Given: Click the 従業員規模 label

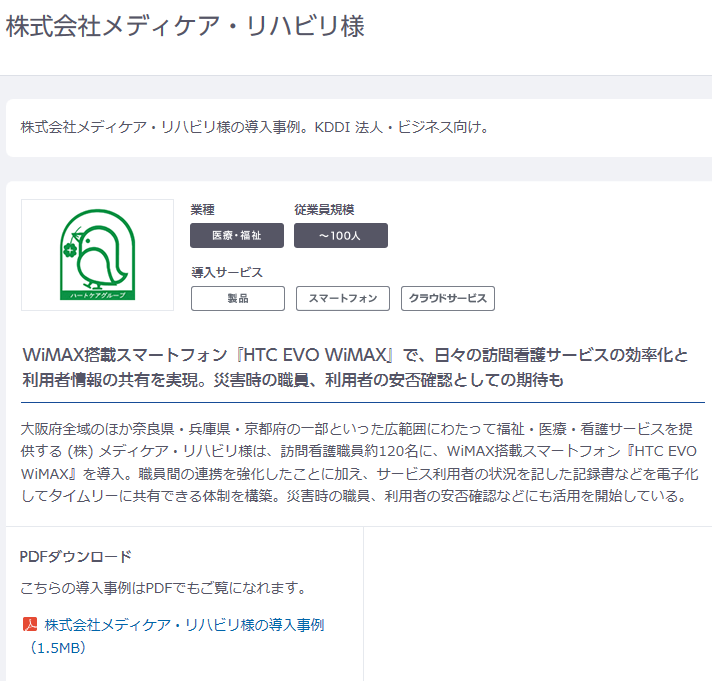Looking at the screenshot, I should tap(324, 209).
